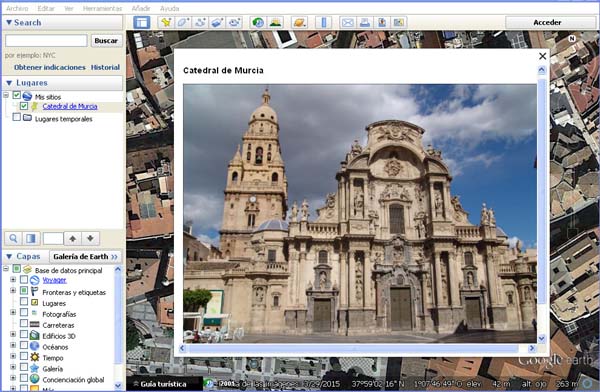Collapse the Search panel triangle

click(9, 23)
